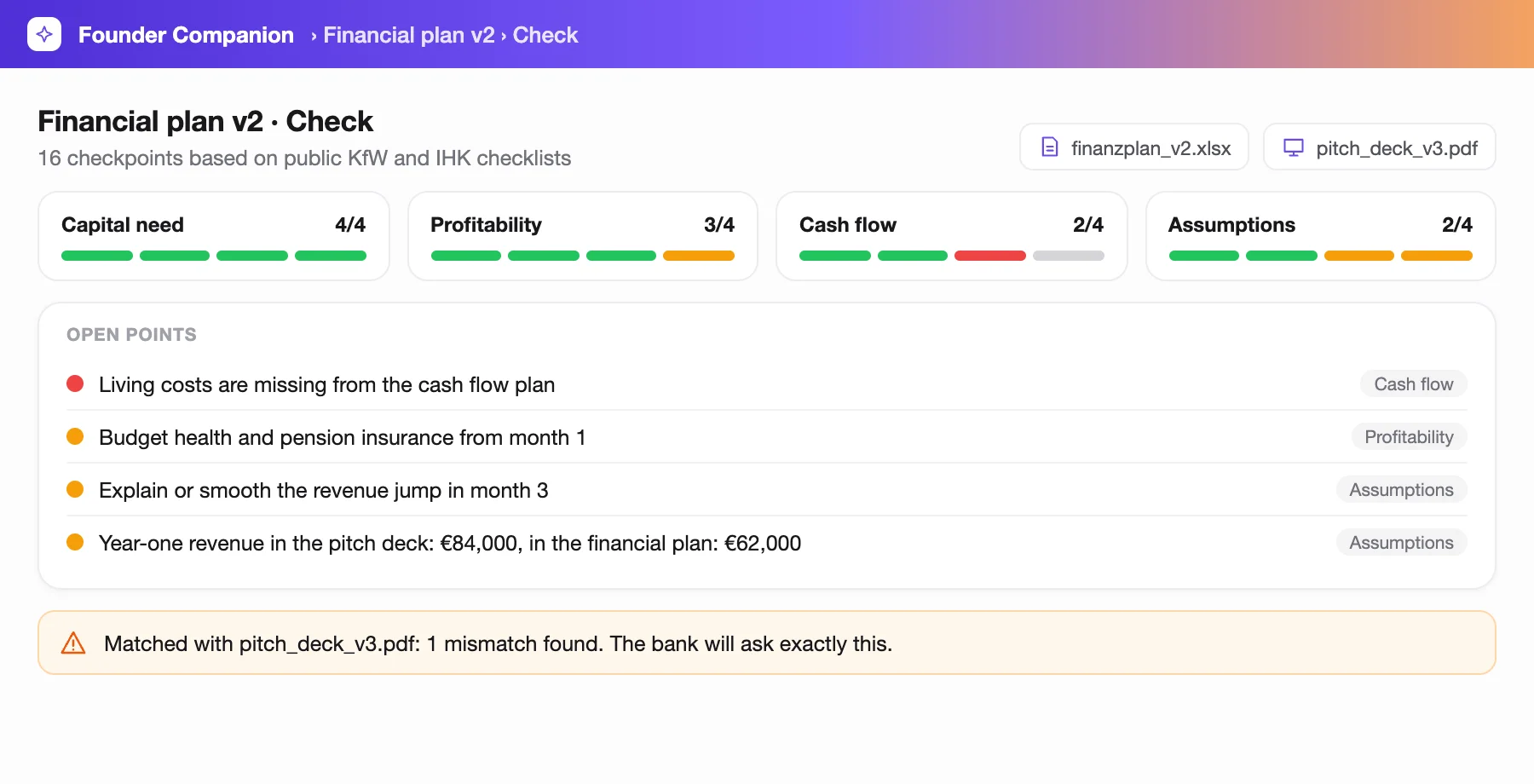The image size is (1534, 784).
Task: Click the grey segment in Cash flow progress
Action: pyautogui.click(x=1069, y=256)
